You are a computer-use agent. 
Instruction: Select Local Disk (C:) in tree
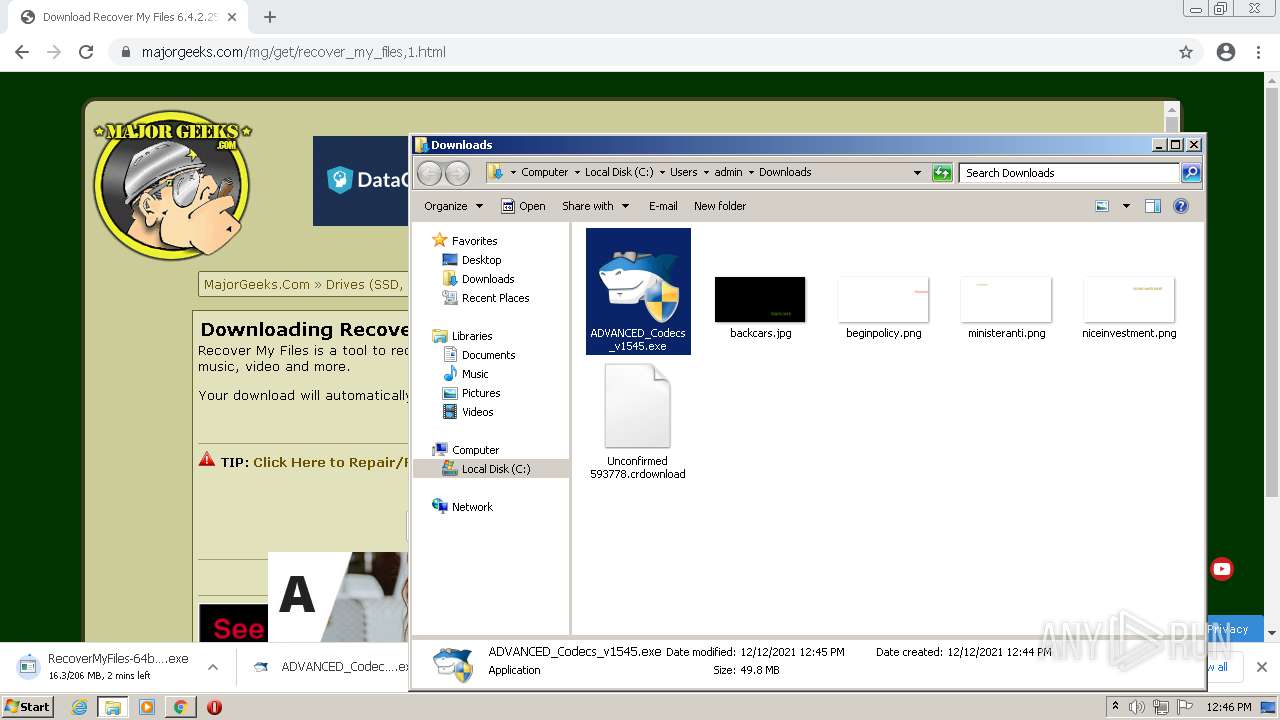(492, 469)
